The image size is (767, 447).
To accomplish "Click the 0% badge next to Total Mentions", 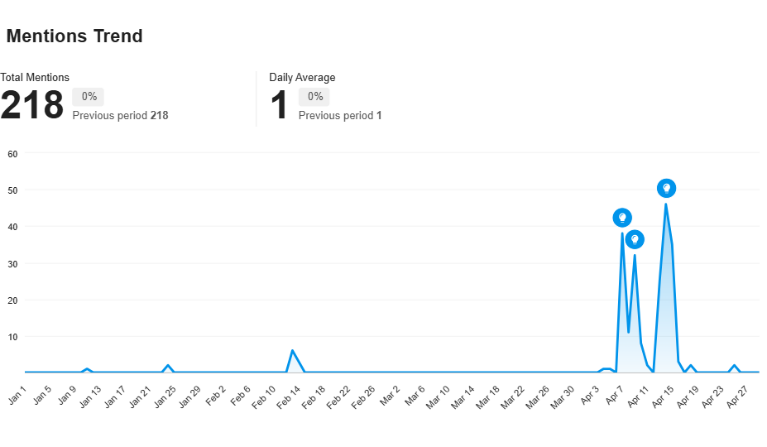I will [89, 97].
